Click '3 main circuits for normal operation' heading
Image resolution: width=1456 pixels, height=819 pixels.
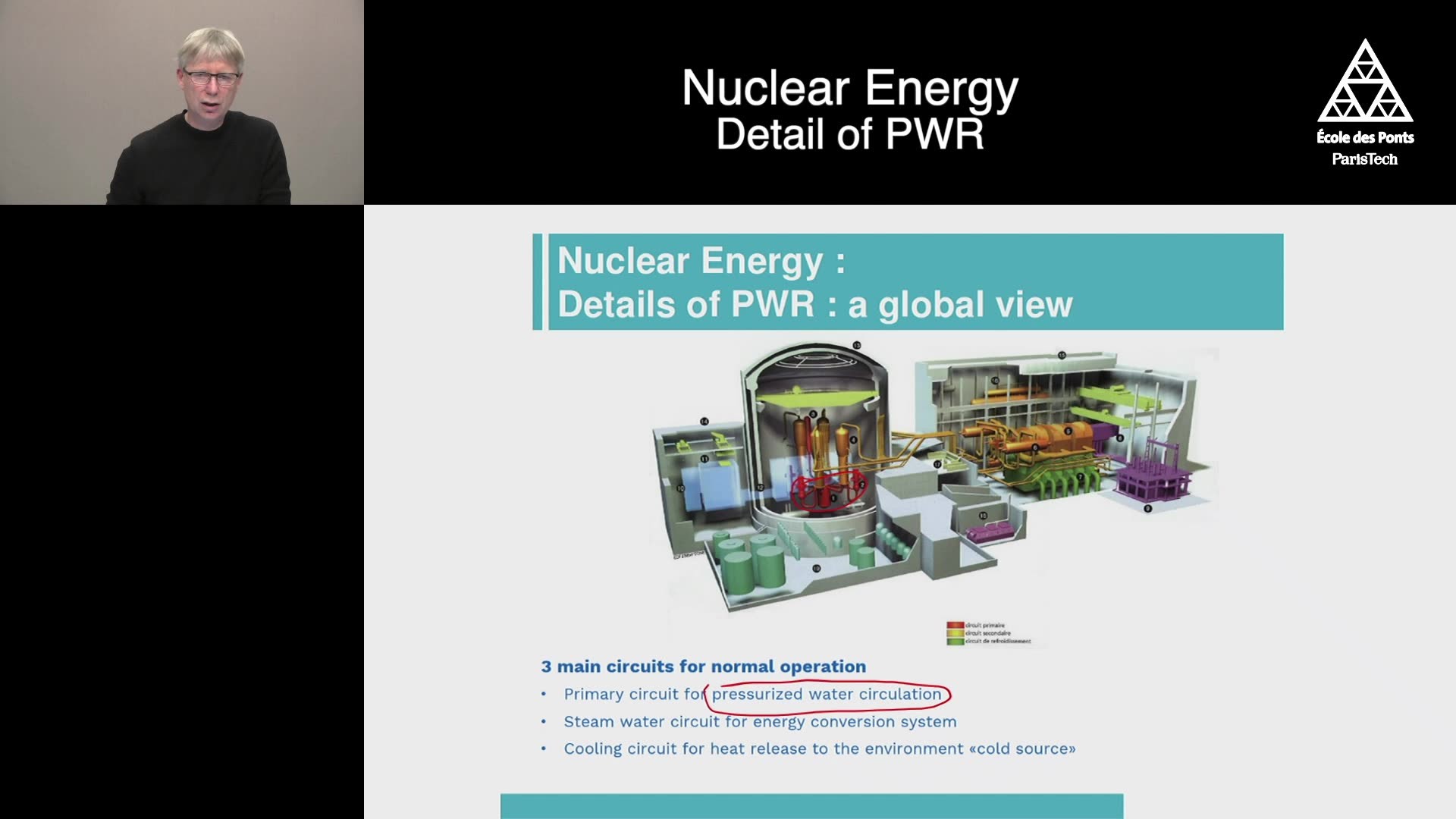coord(703,667)
